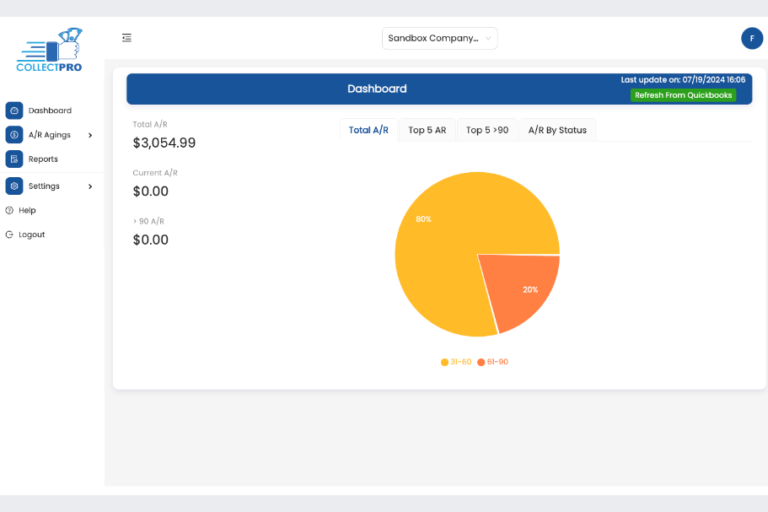Expand the Settings submenu chevron
768x512 pixels.
(x=90, y=186)
